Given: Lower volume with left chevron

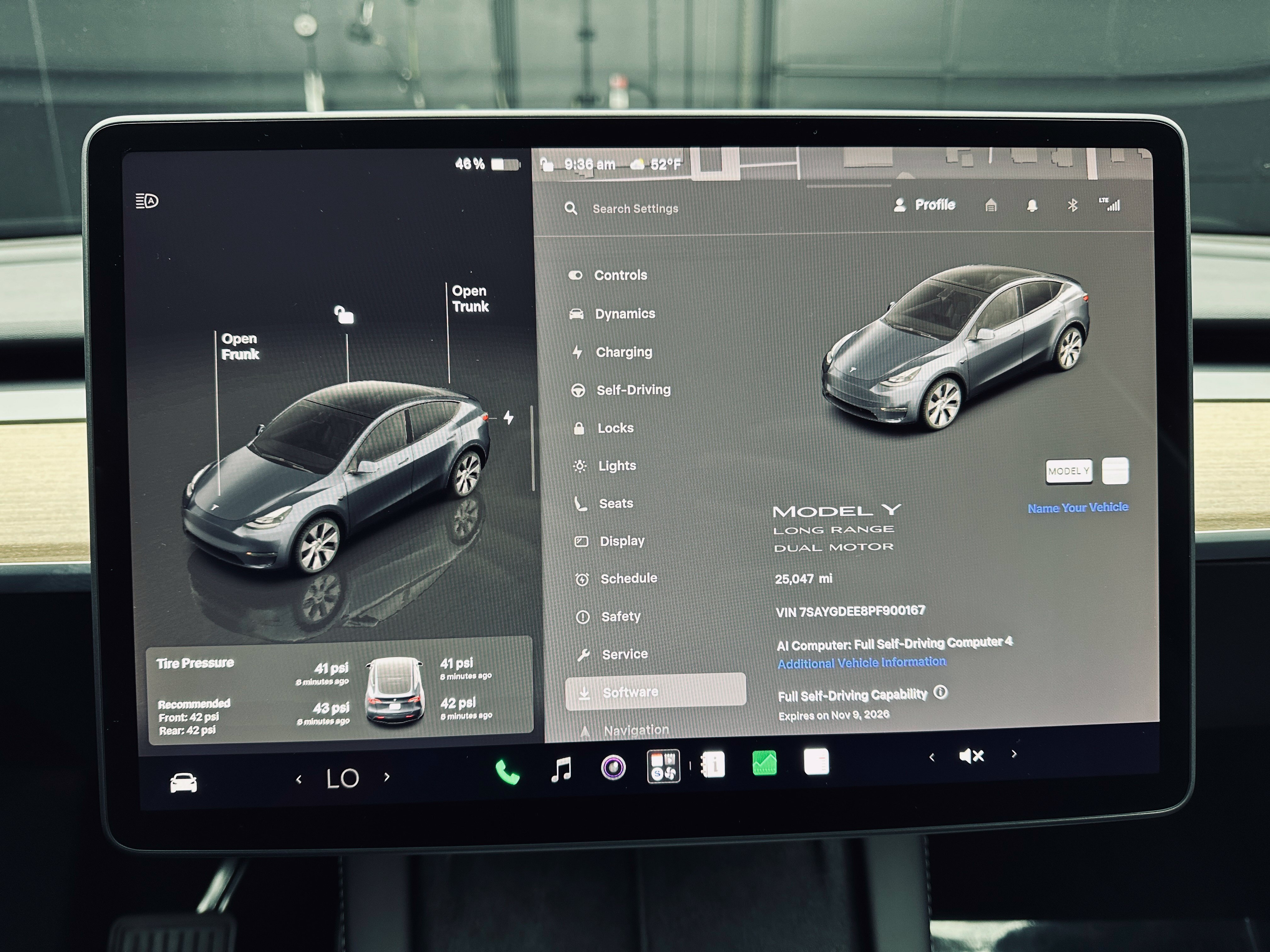Looking at the screenshot, I should tap(932, 757).
